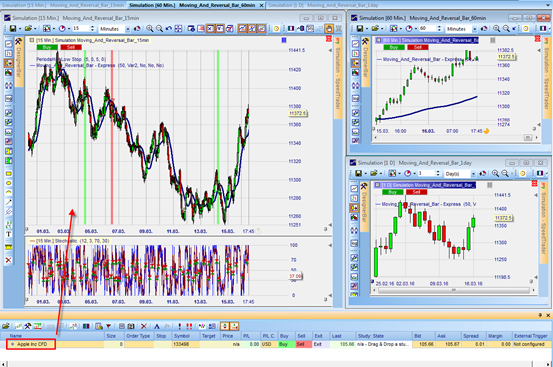This screenshot has width=553, height=367.
Task: Save the 15 Min chart study
Action: pos(13,29)
